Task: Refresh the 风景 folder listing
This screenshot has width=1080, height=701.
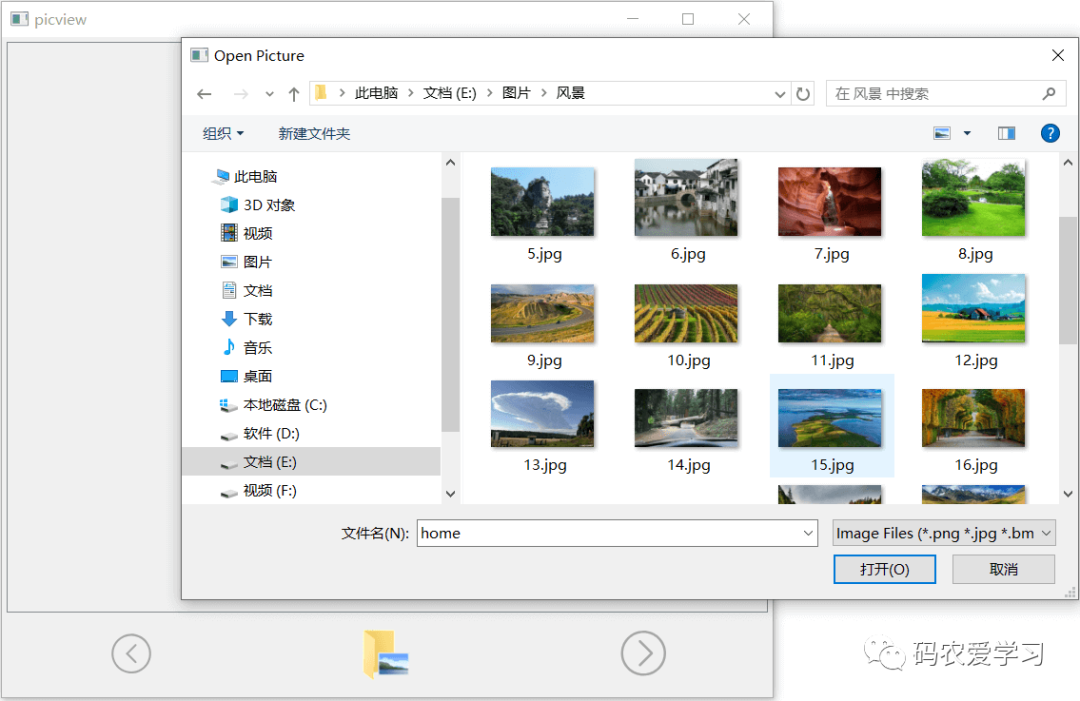Action: (803, 94)
